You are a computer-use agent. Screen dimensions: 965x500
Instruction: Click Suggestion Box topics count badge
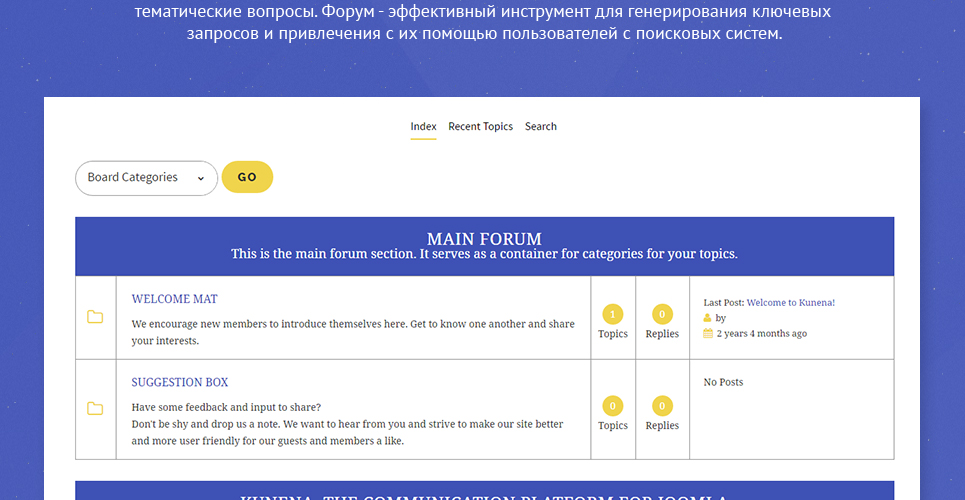612,406
